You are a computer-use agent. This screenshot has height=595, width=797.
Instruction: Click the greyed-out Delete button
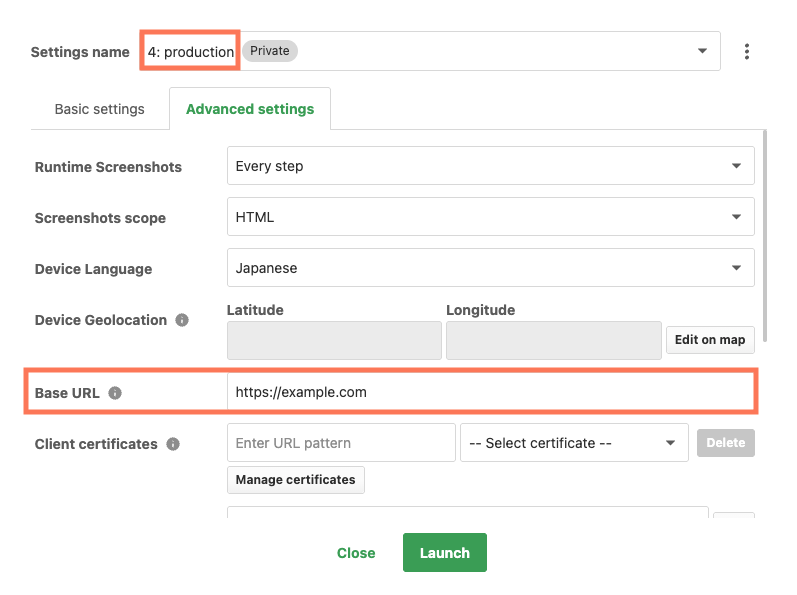tap(725, 443)
